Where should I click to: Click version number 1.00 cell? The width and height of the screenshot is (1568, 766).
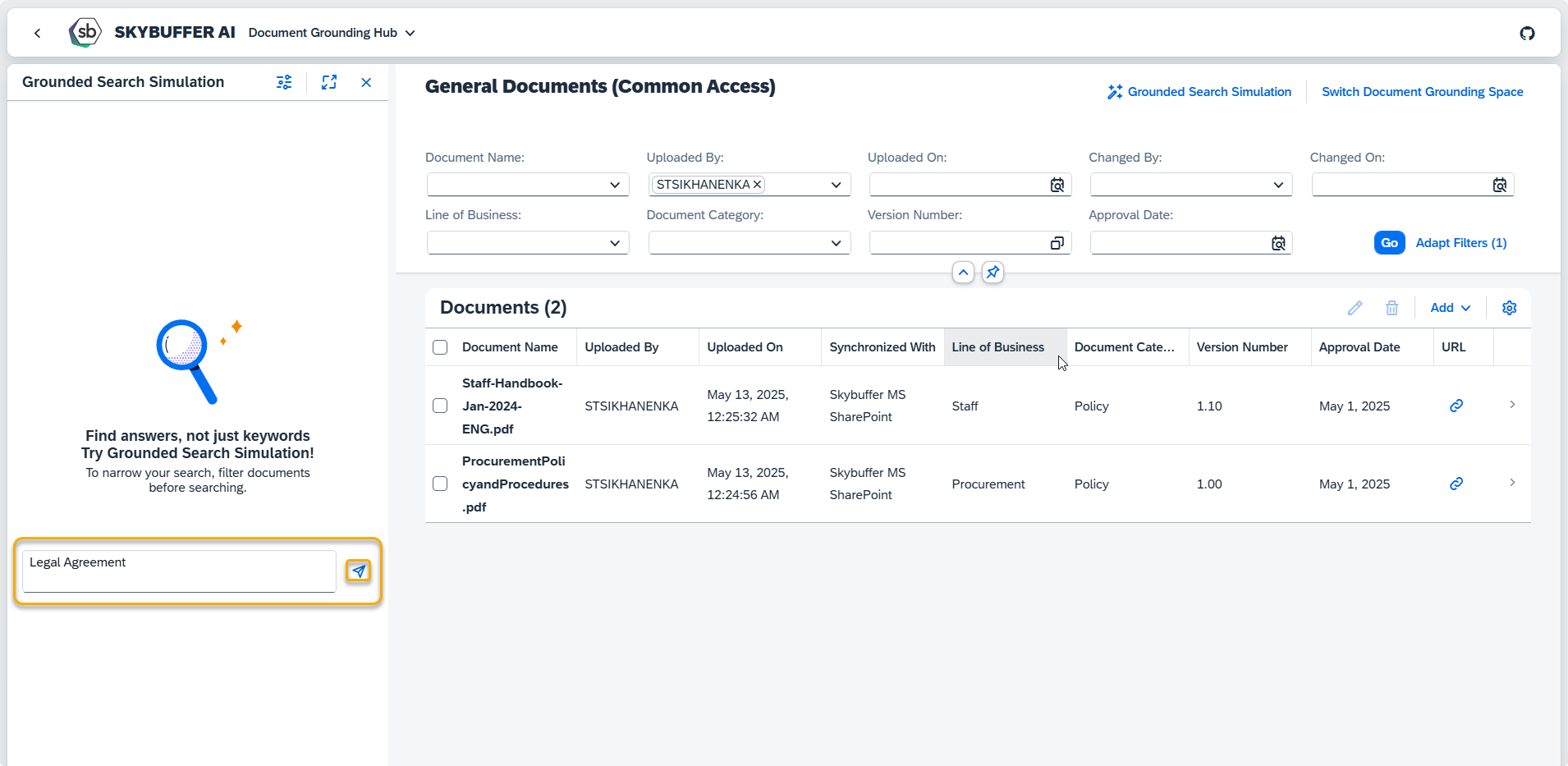1209,484
